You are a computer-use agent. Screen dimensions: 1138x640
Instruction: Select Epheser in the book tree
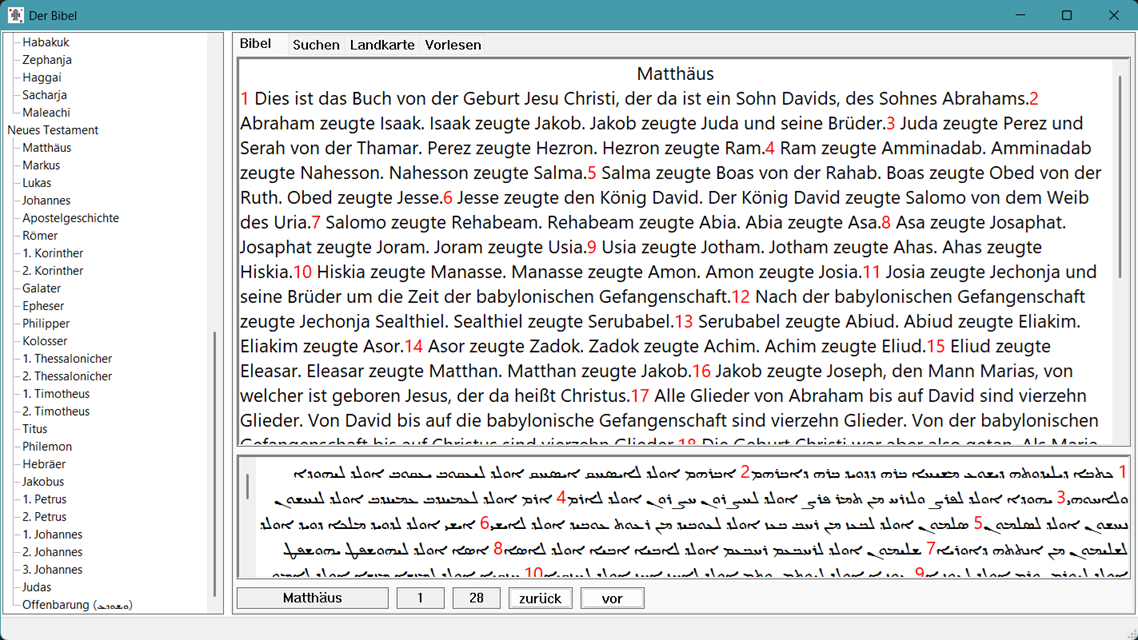coord(43,305)
